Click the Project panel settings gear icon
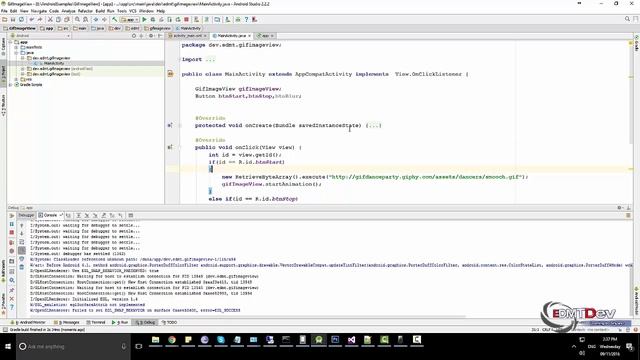 (151, 36)
